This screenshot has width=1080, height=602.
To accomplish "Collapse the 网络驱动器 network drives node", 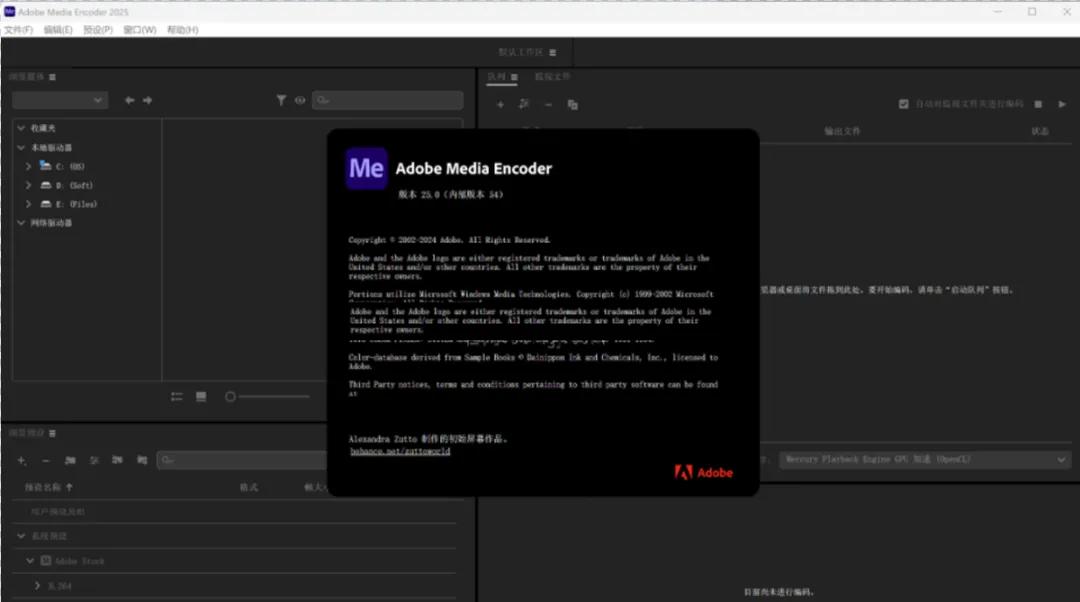I will (x=21, y=222).
